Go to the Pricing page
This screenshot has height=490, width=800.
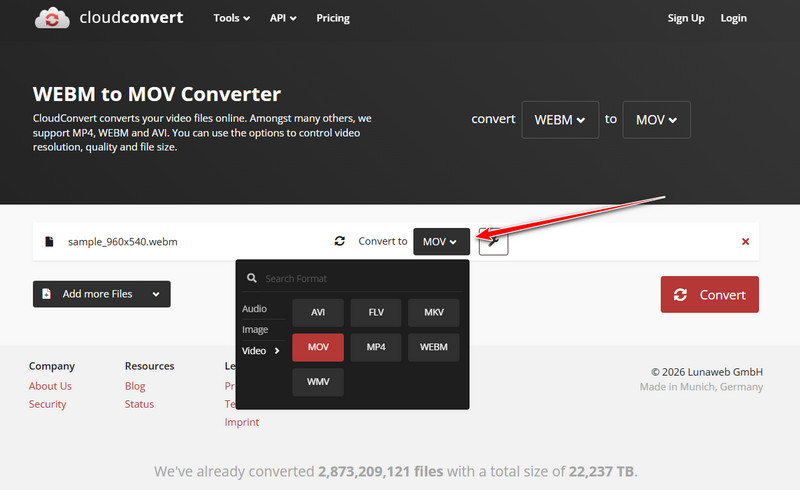tap(333, 18)
